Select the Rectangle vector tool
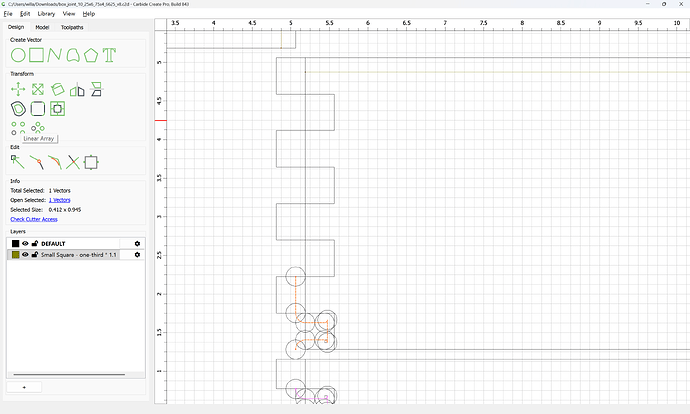Viewport: 690px width, 414px height. point(37,55)
